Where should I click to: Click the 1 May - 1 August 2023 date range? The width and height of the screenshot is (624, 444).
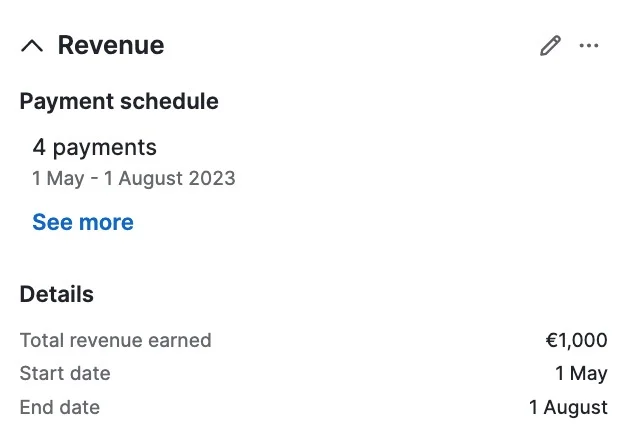coord(134,178)
